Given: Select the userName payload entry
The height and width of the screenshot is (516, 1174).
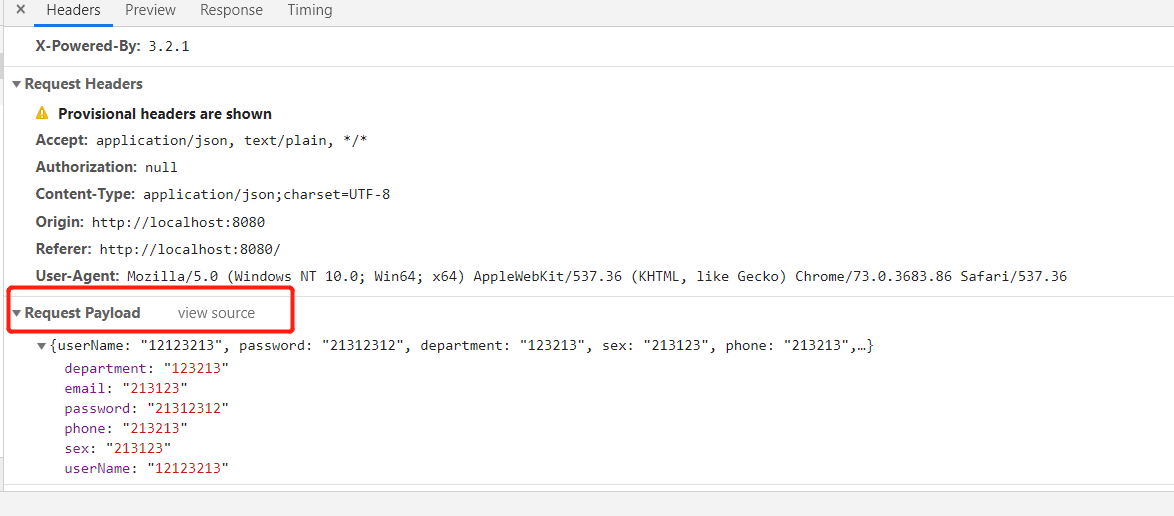Looking at the screenshot, I should pyautogui.click(x=146, y=468).
